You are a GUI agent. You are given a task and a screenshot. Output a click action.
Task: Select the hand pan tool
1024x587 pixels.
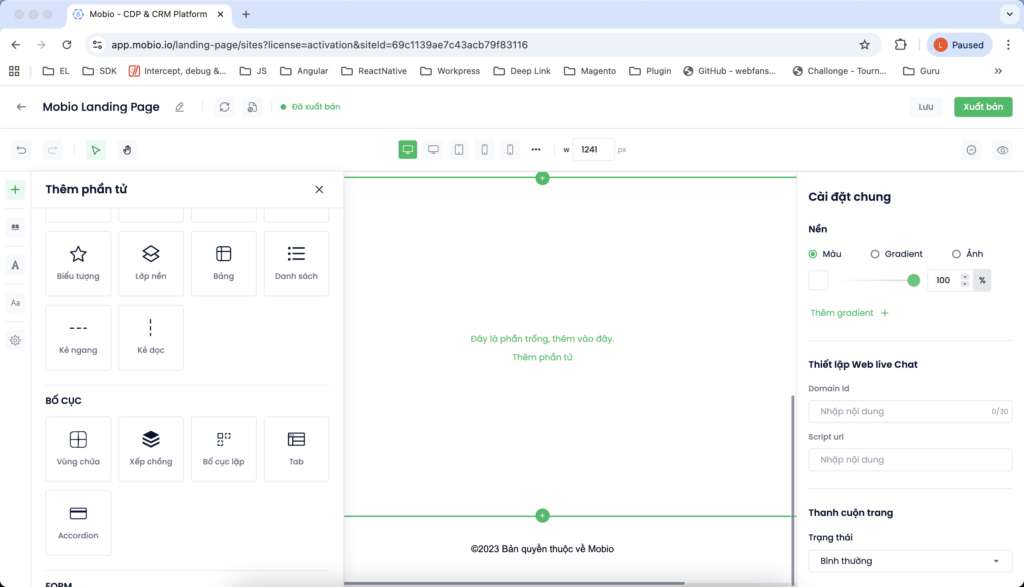(126, 150)
